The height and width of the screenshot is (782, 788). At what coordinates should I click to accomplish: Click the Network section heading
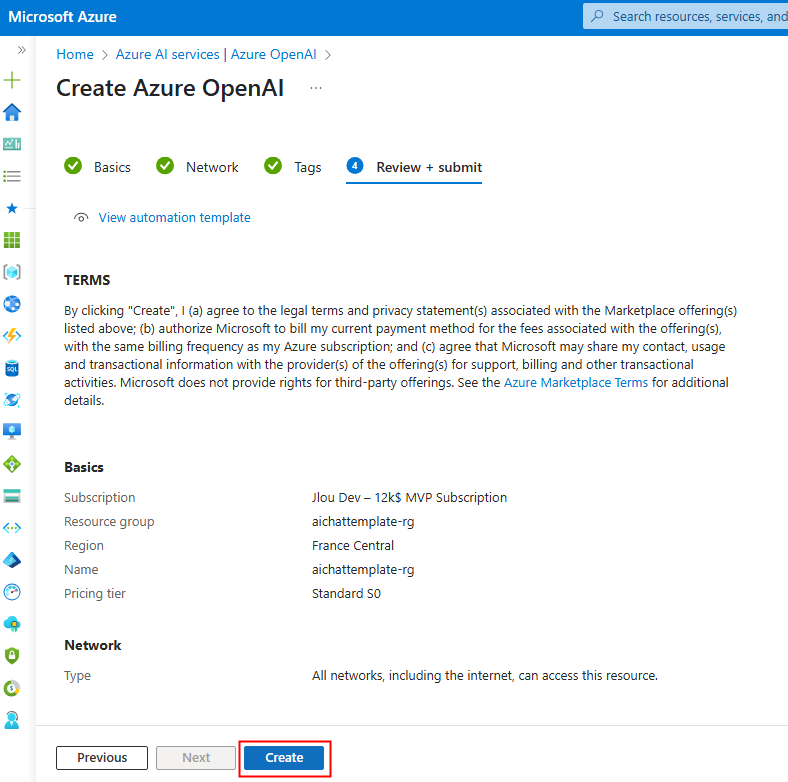tap(92, 645)
